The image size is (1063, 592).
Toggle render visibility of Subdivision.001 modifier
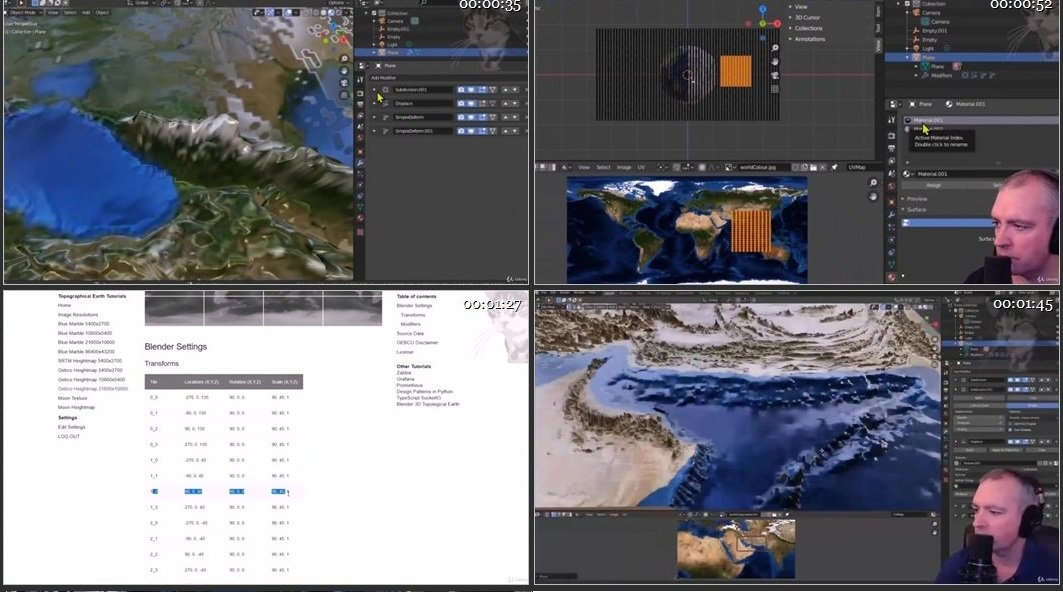461,90
